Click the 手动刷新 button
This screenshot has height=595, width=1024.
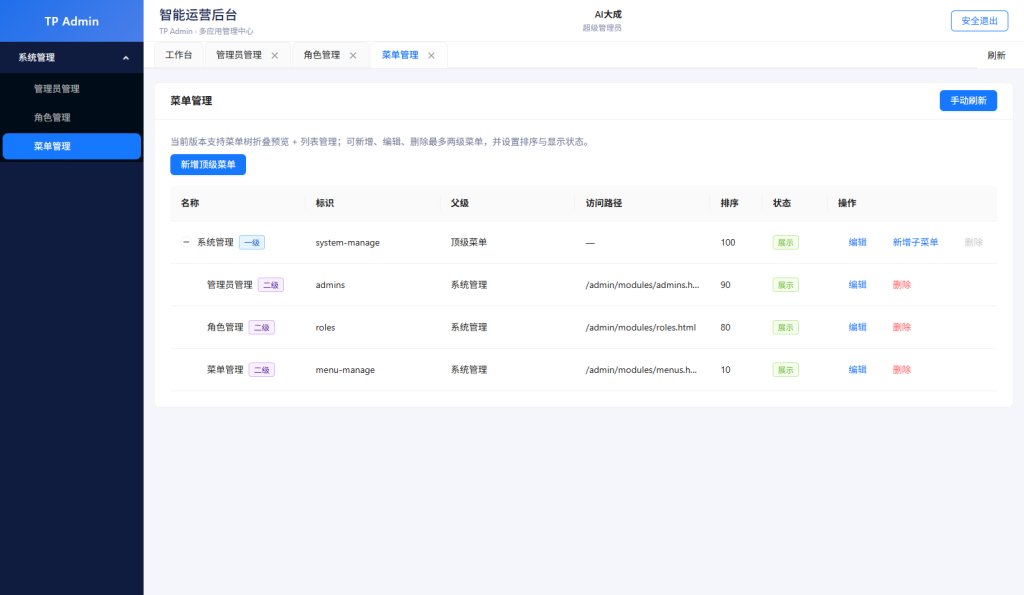(967, 101)
